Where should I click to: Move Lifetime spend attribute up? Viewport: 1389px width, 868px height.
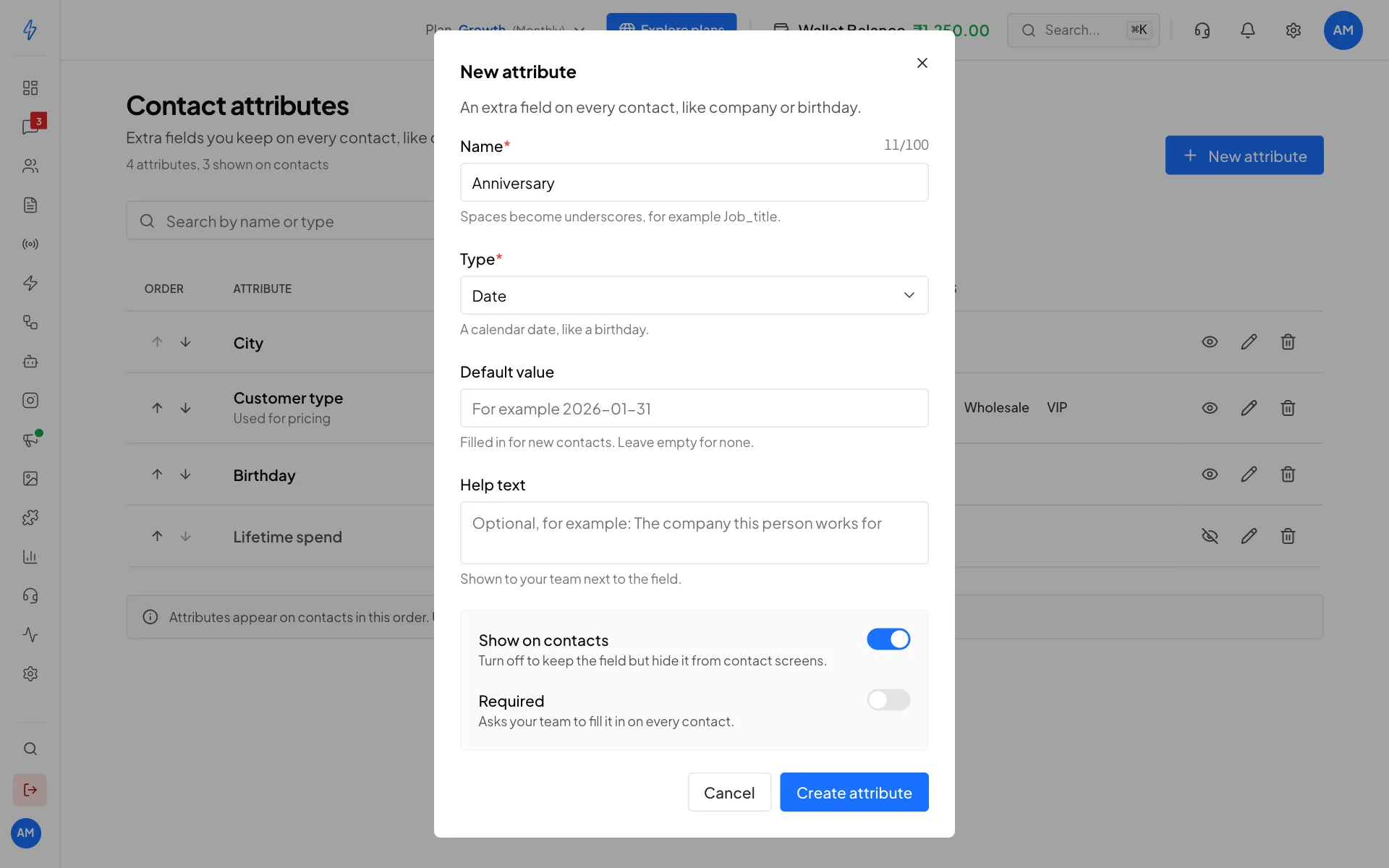coord(157,536)
